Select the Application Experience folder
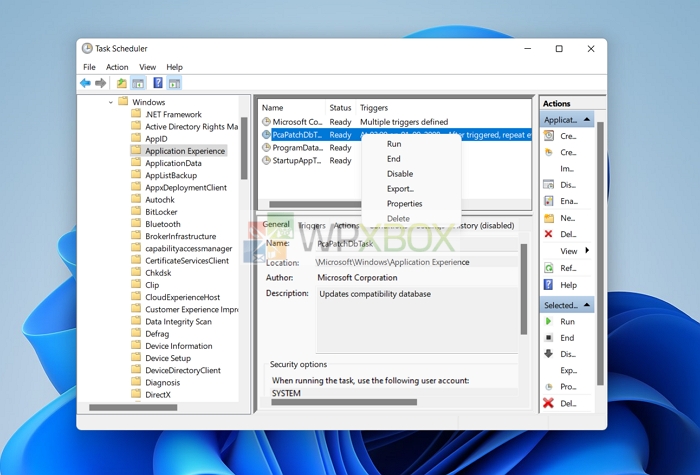The height and width of the screenshot is (475, 700). (x=185, y=151)
